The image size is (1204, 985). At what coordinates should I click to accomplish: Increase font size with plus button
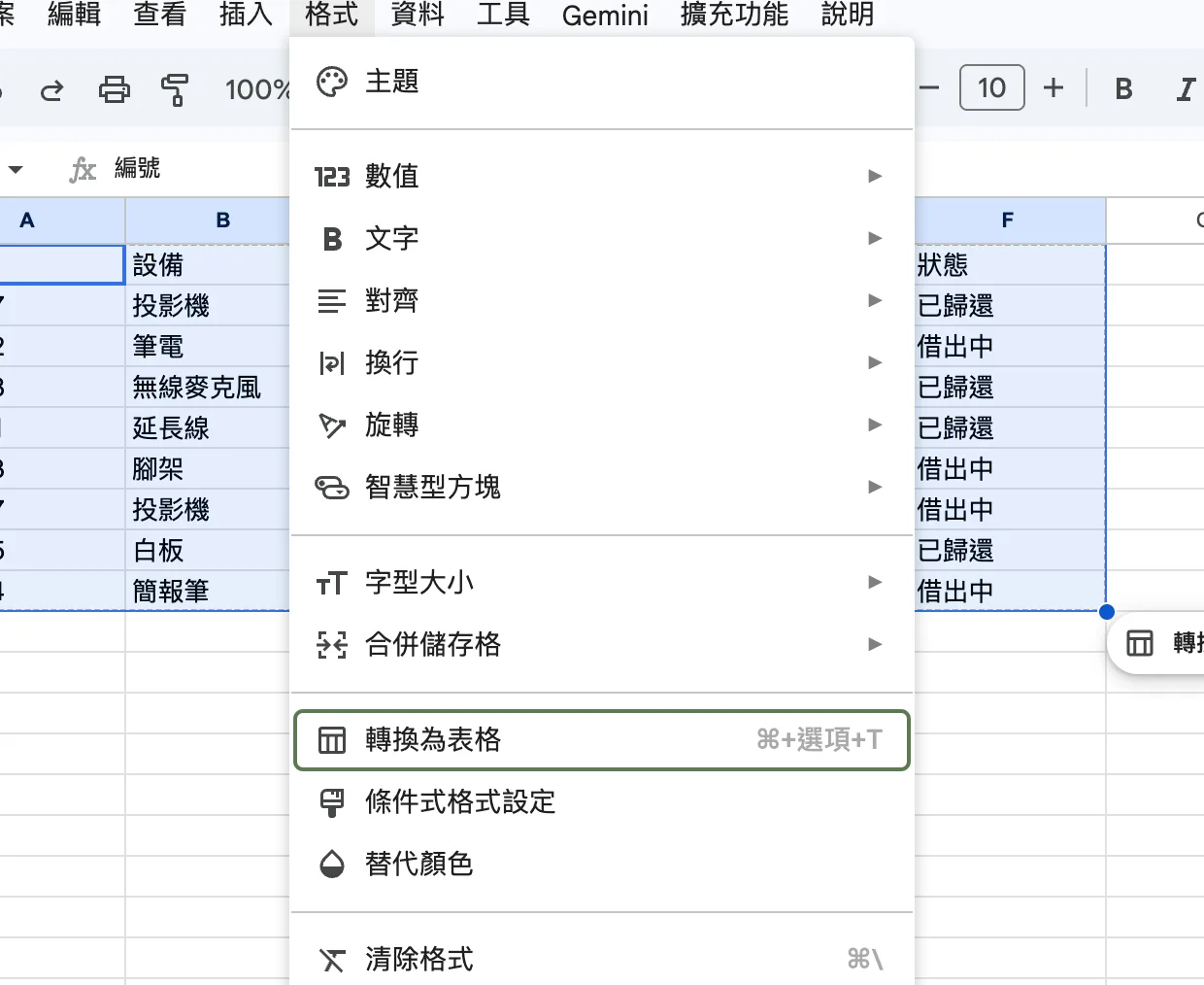pyautogui.click(x=1053, y=88)
